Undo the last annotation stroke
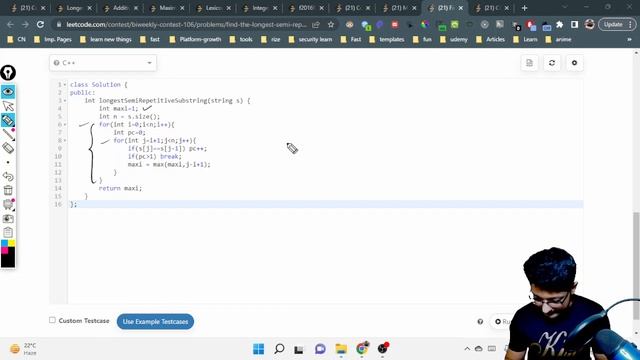 tap(8, 176)
